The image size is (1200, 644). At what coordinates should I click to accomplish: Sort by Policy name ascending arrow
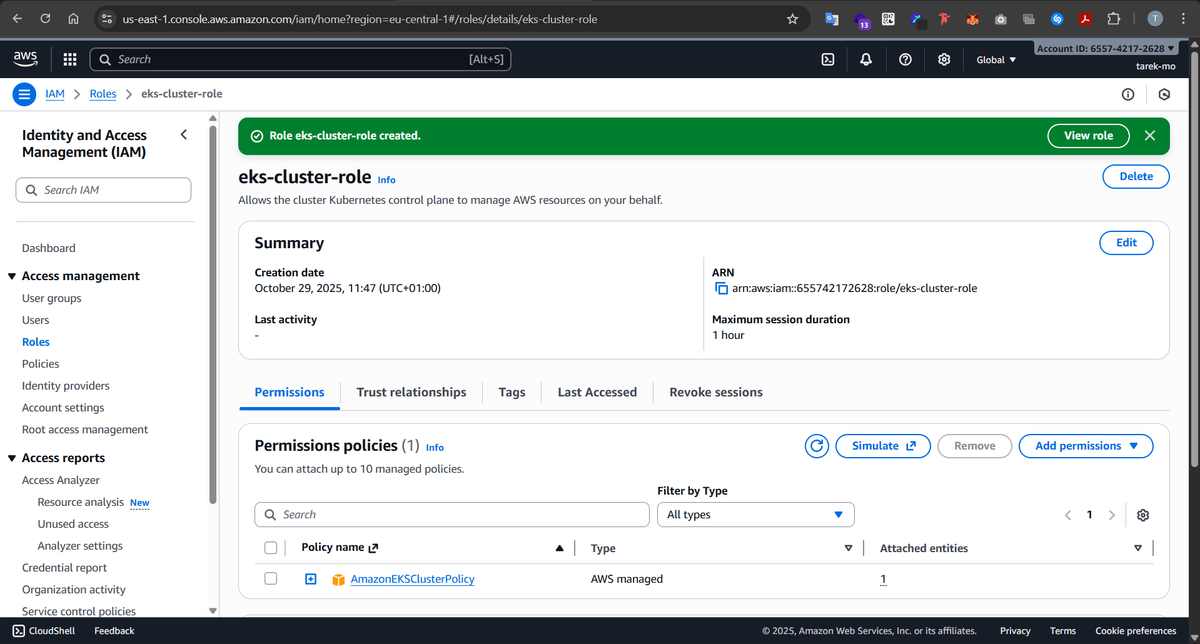(559, 548)
